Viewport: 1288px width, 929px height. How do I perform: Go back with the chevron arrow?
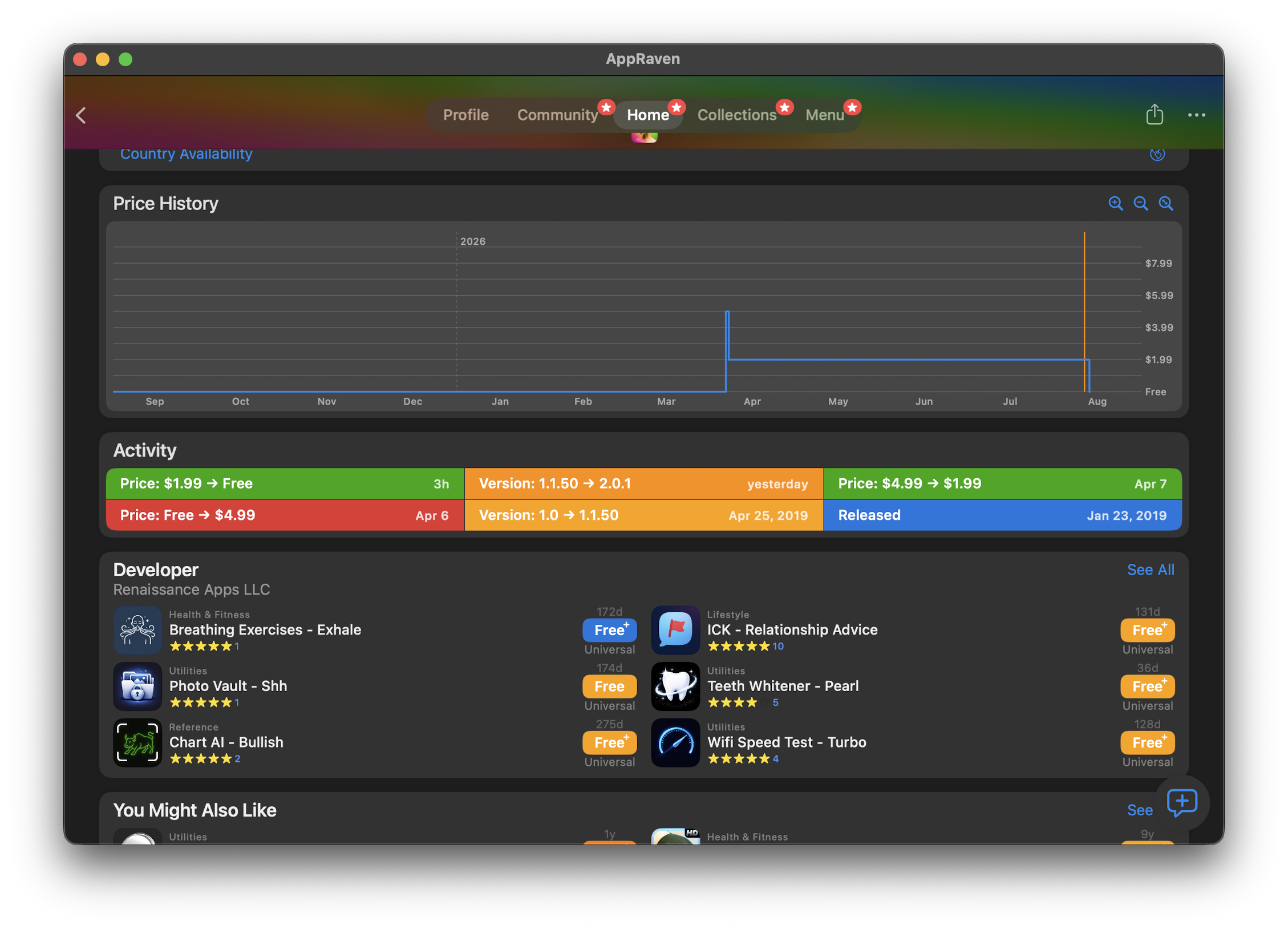pyautogui.click(x=81, y=116)
